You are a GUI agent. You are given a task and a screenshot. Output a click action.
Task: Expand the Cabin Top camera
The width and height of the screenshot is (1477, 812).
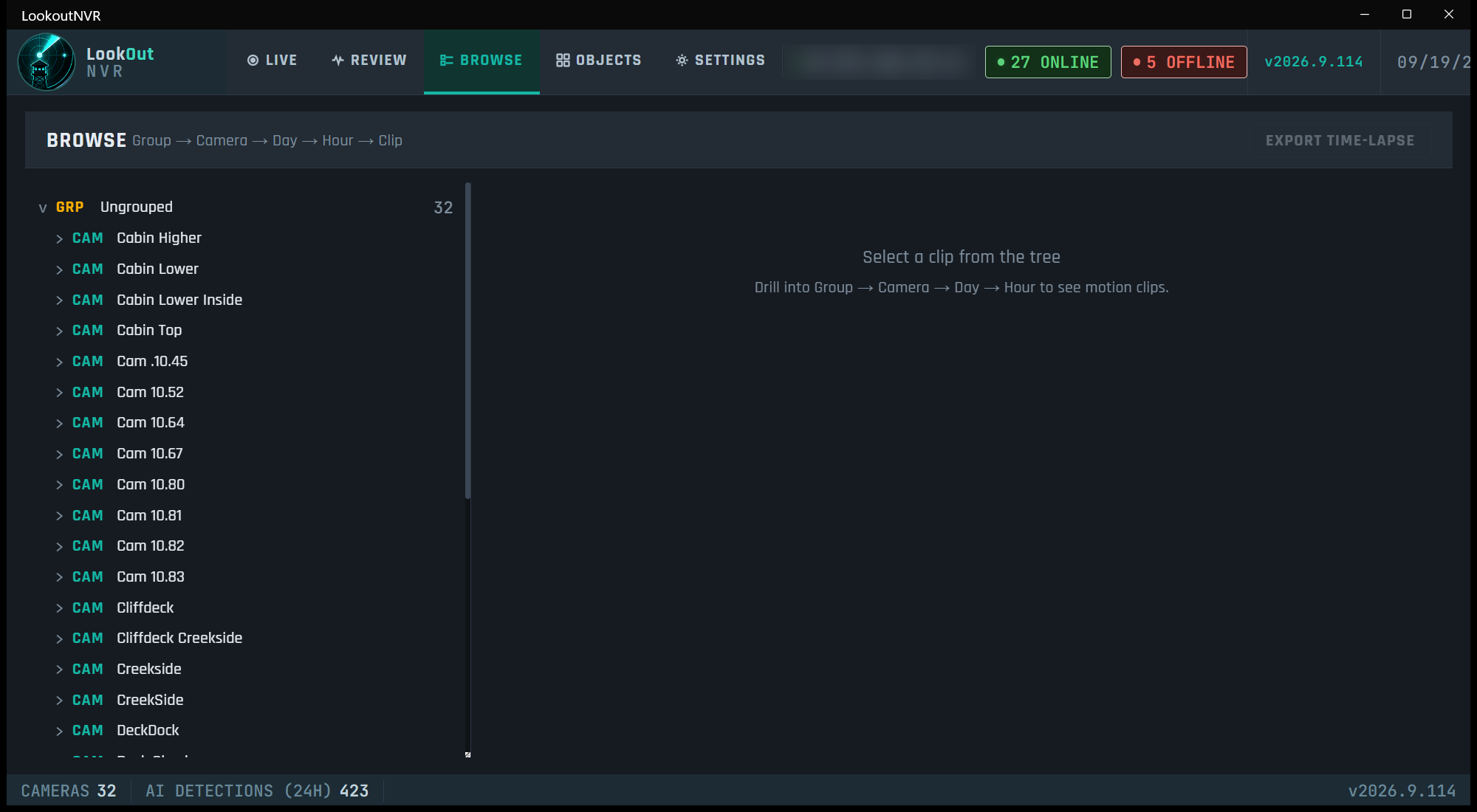point(59,331)
